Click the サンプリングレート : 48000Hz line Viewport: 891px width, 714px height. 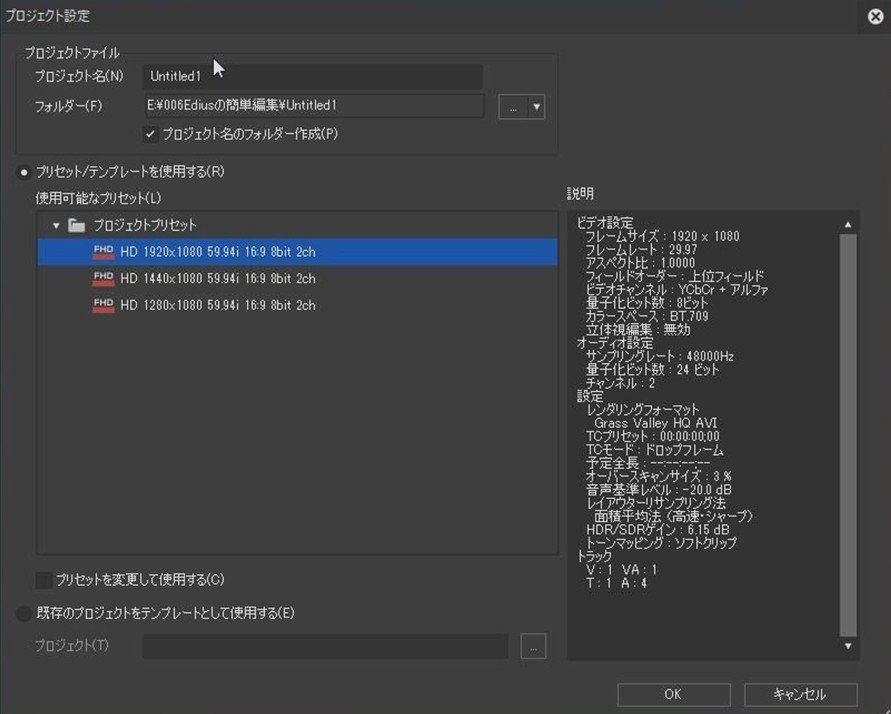click(659, 357)
